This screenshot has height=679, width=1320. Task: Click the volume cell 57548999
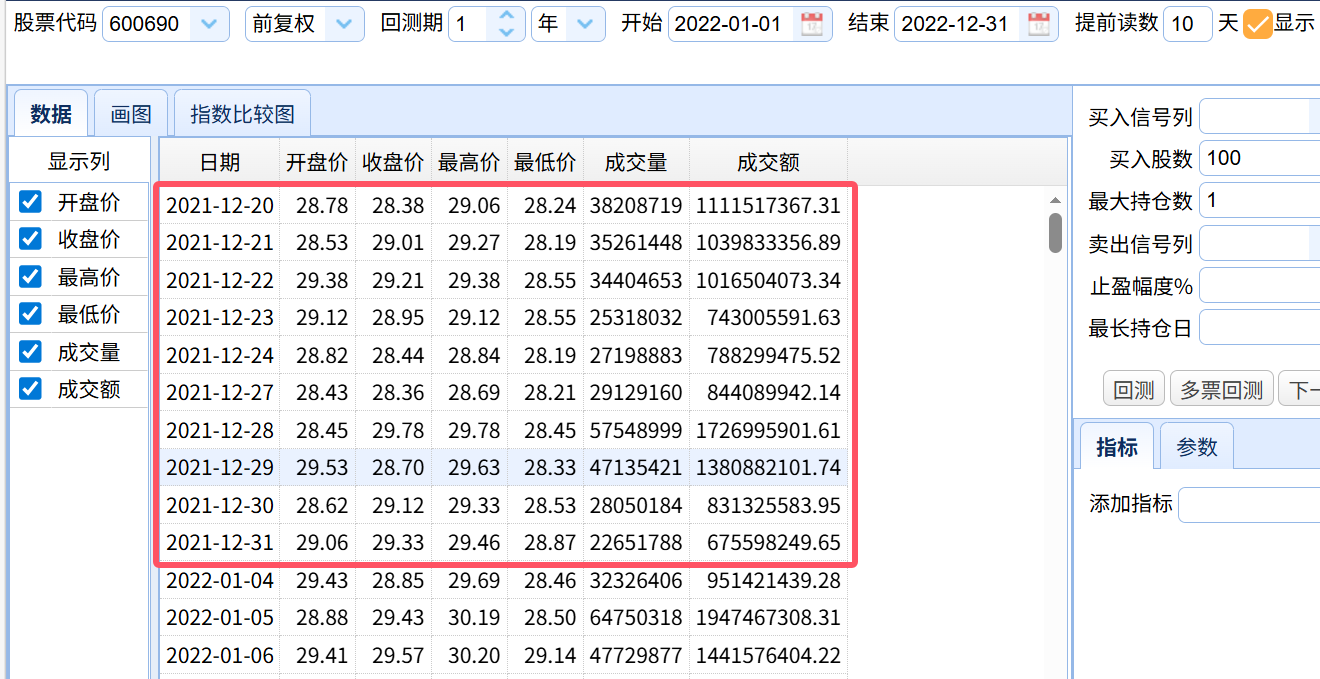(x=636, y=430)
